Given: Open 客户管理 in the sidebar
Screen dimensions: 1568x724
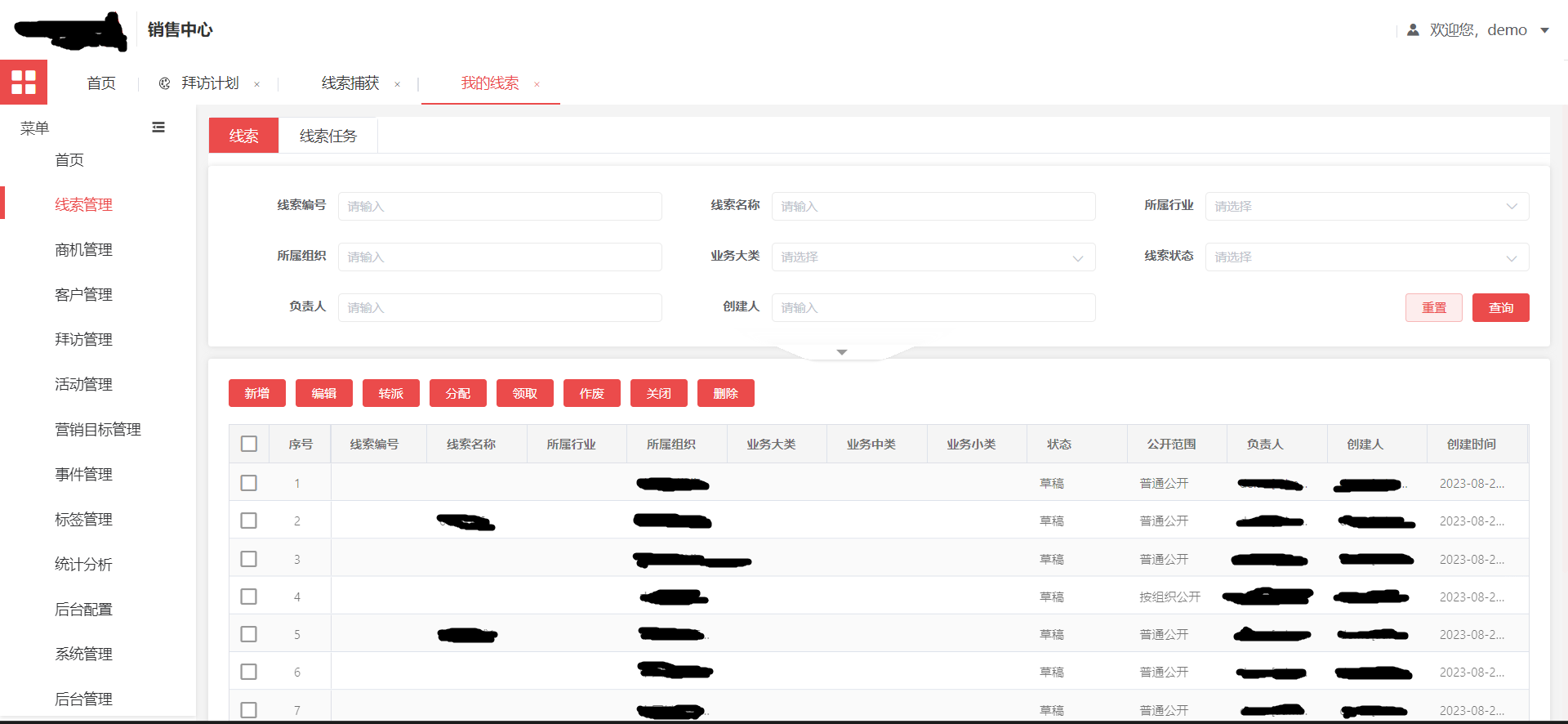Looking at the screenshot, I should [x=83, y=294].
